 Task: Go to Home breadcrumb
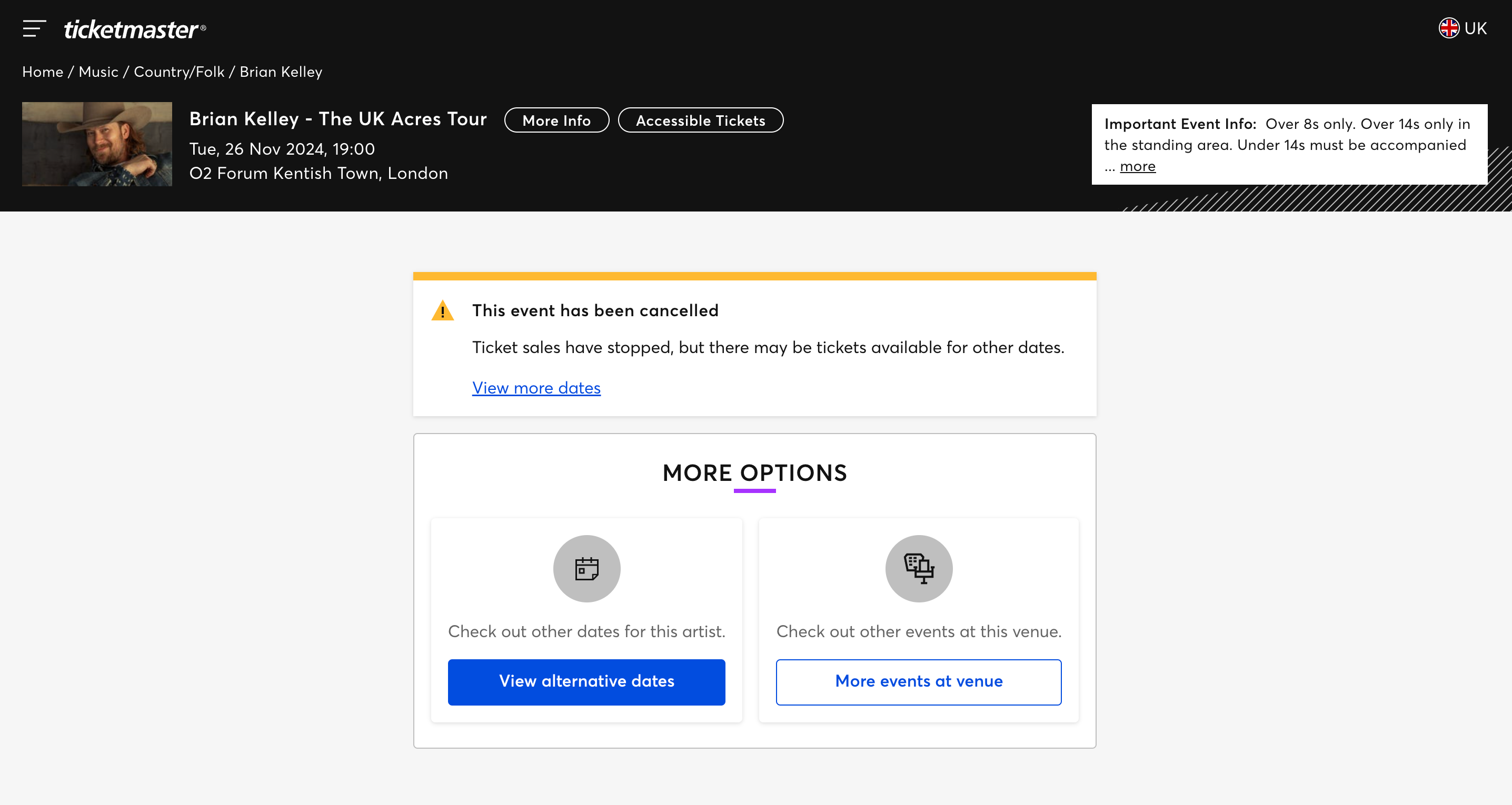[42, 72]
